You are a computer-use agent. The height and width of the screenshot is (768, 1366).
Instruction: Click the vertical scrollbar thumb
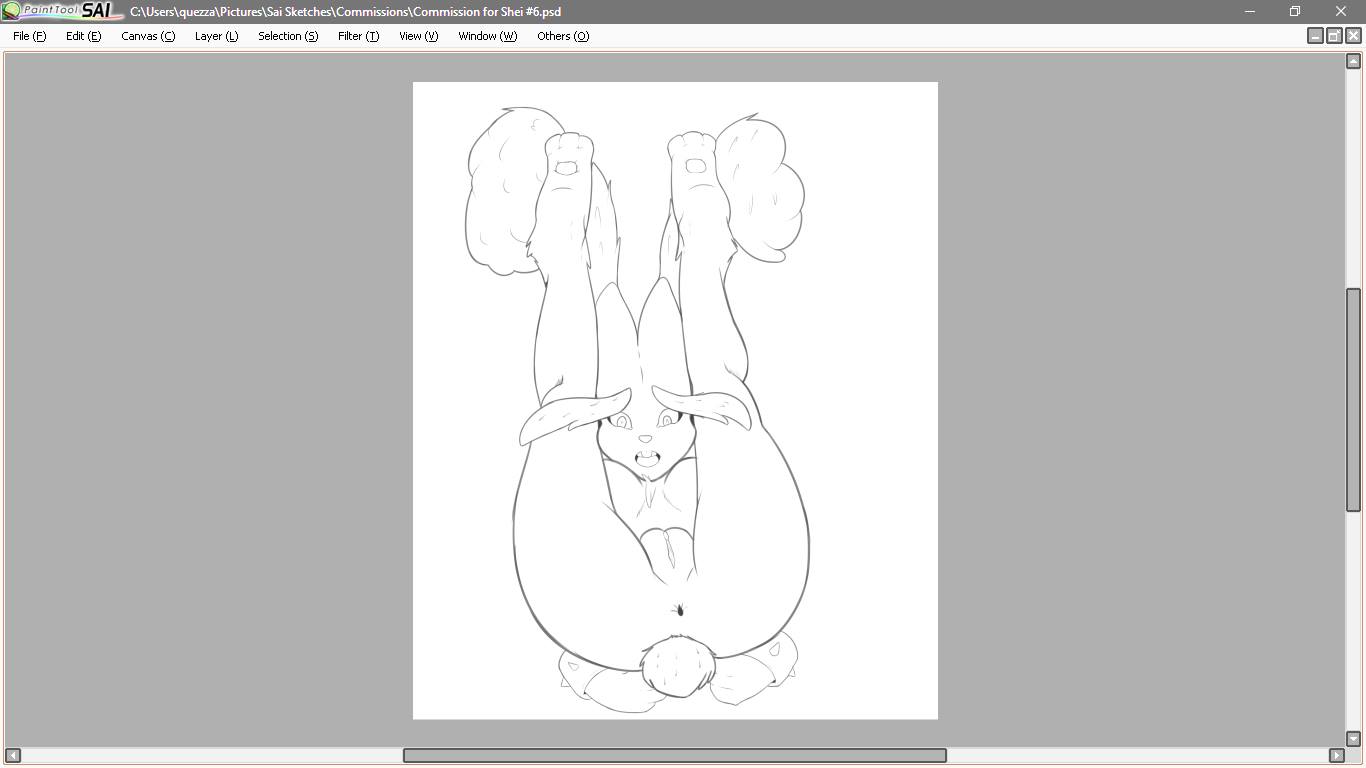(1353, 400)
